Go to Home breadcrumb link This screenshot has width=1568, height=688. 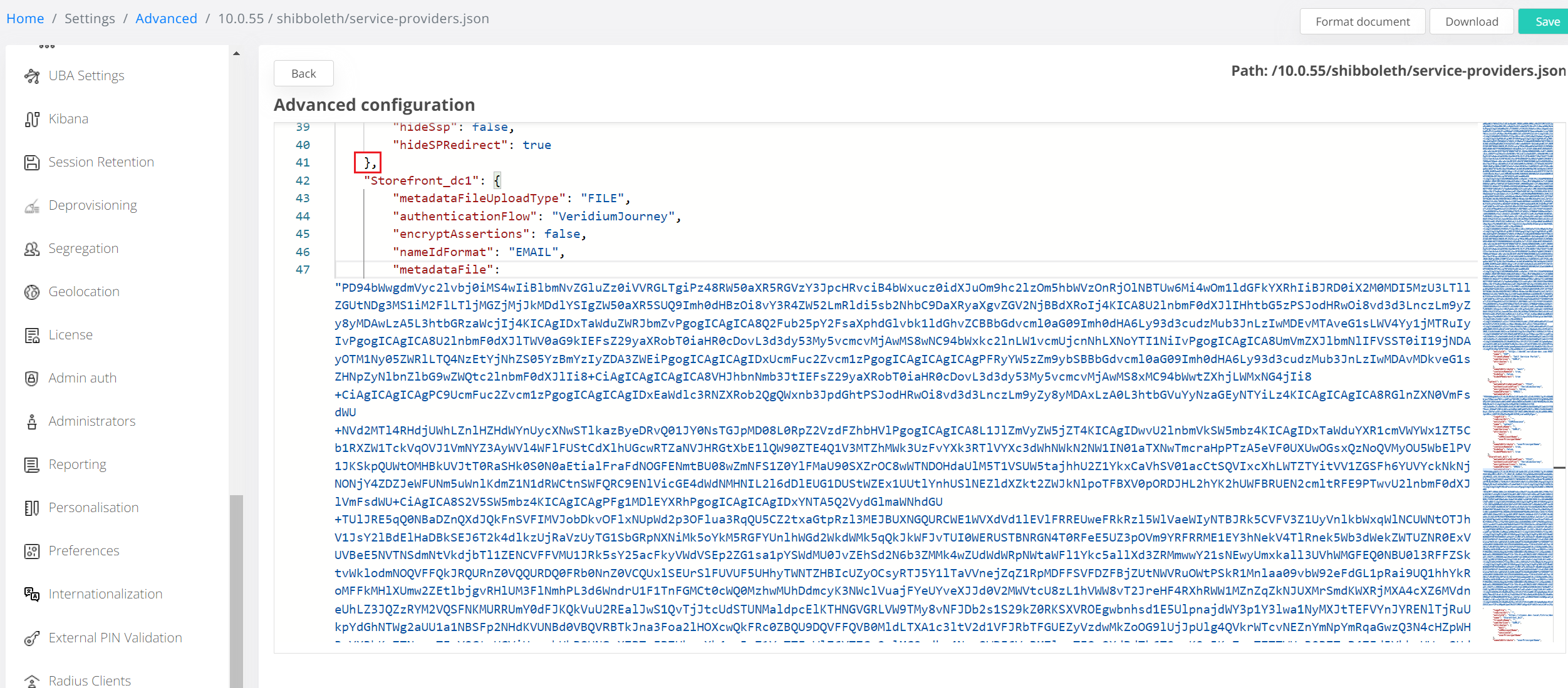25,18
